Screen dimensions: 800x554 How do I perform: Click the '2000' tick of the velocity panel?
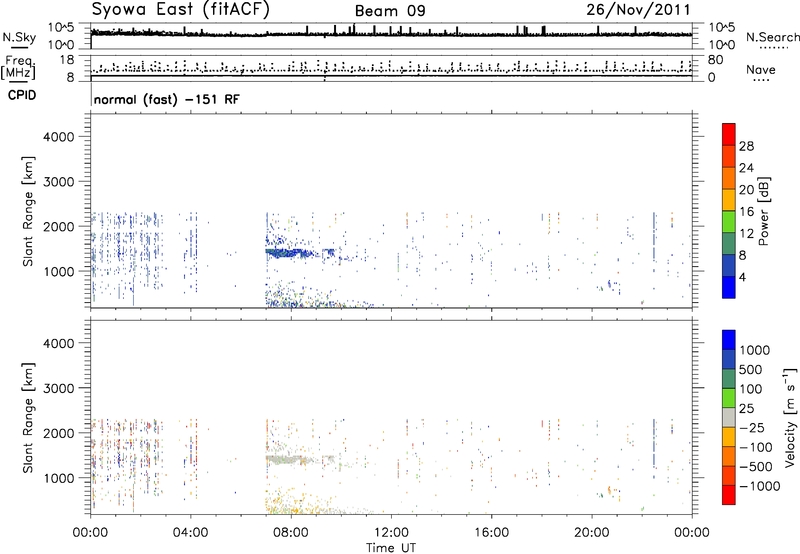tap(59, 433)
